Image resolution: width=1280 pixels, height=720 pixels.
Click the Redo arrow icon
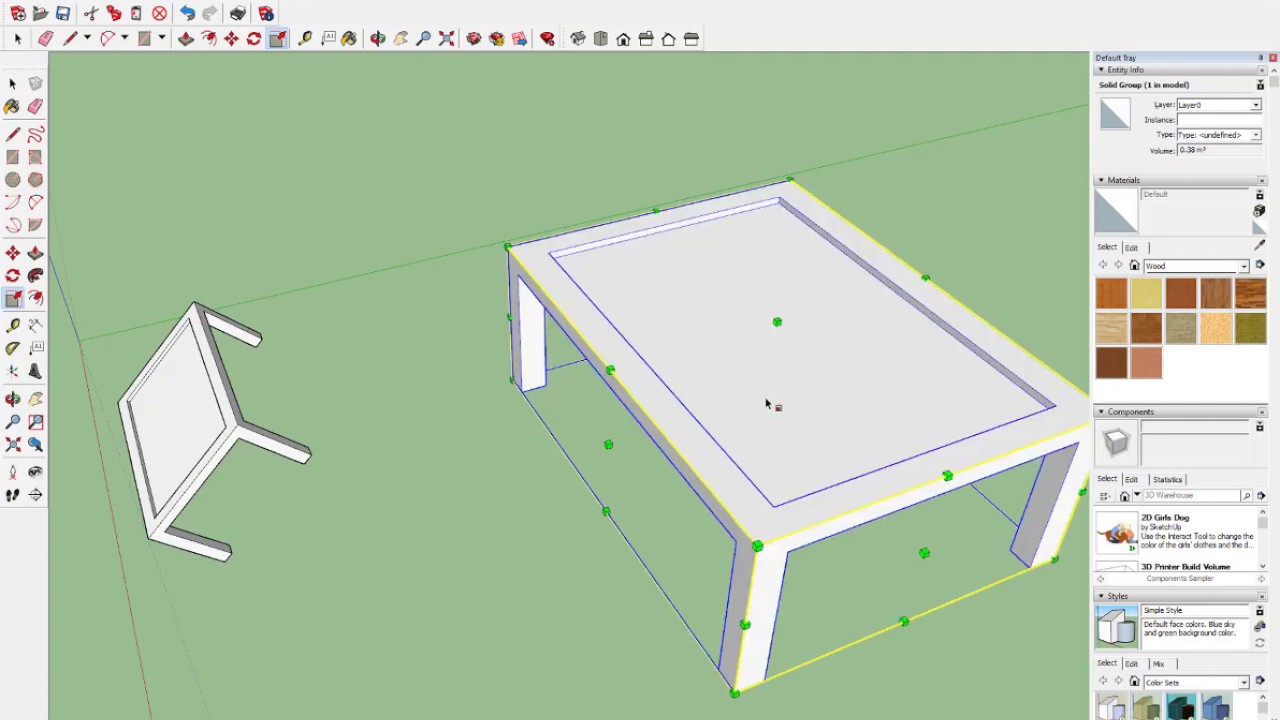[x=210, y=13]
